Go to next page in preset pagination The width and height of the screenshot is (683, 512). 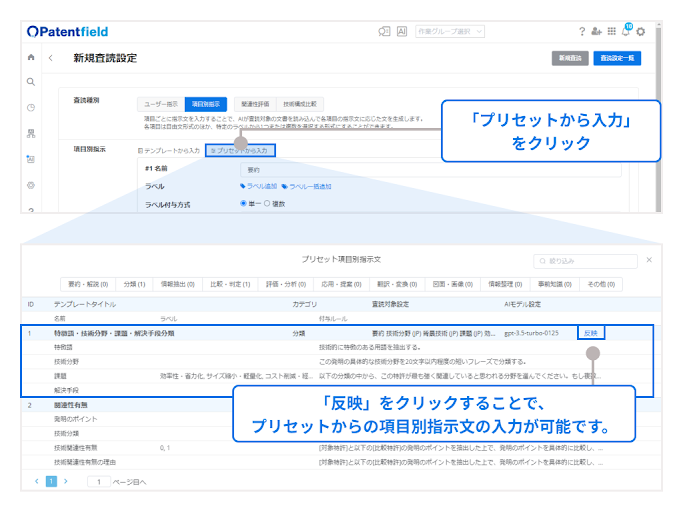tap(66, 481)
